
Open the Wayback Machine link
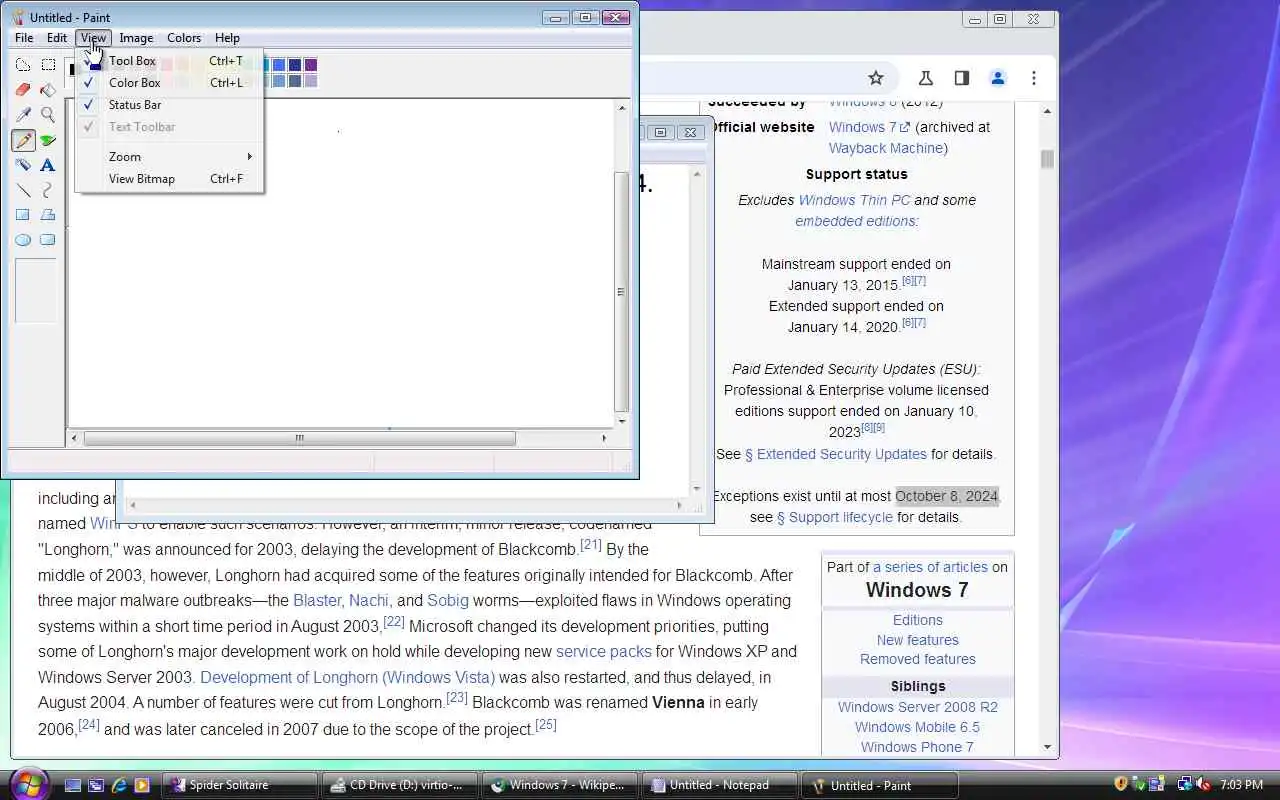(x=888, y=148)
